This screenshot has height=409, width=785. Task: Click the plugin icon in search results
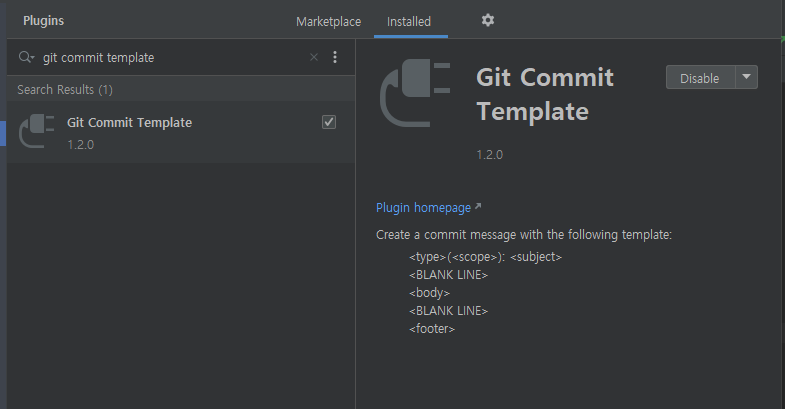click(x=37, y=131)
